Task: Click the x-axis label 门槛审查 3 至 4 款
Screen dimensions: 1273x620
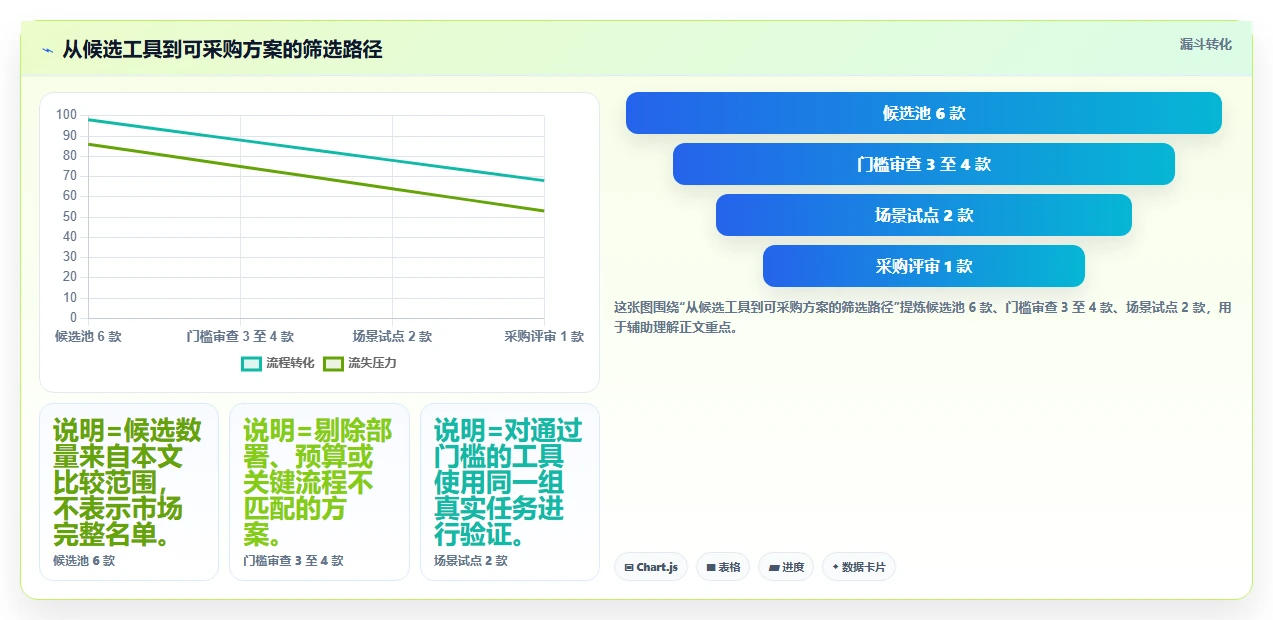Action: [x=240, y=337]
